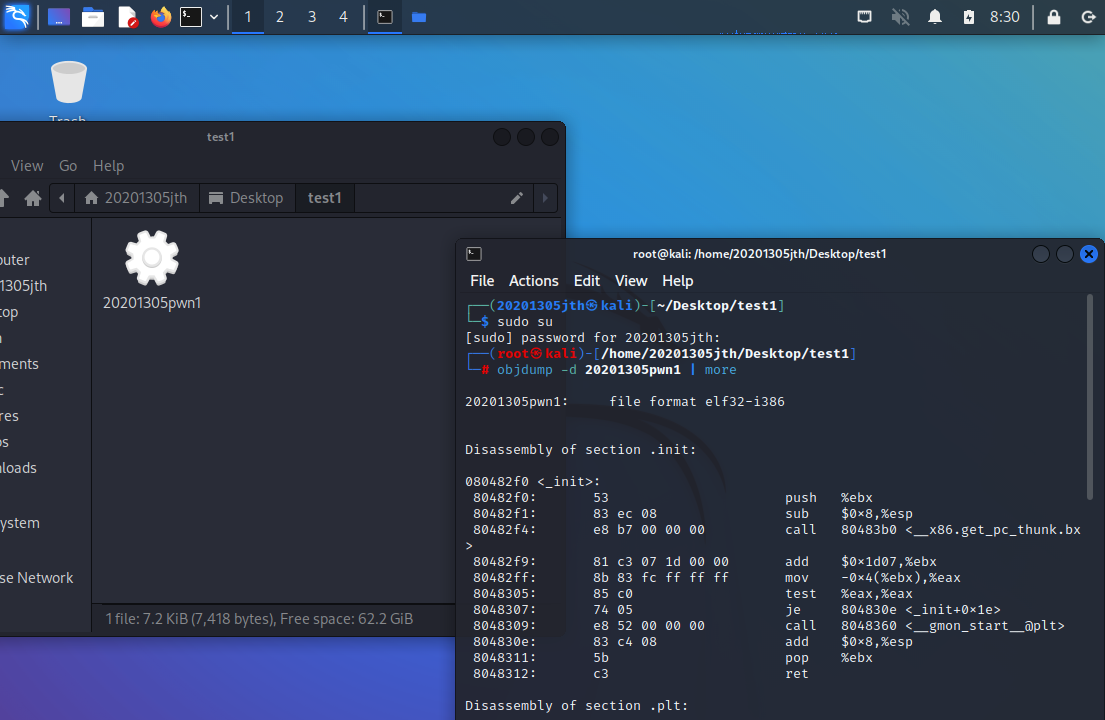
Task: Open View menu in terminal
Action: [631, 281]
